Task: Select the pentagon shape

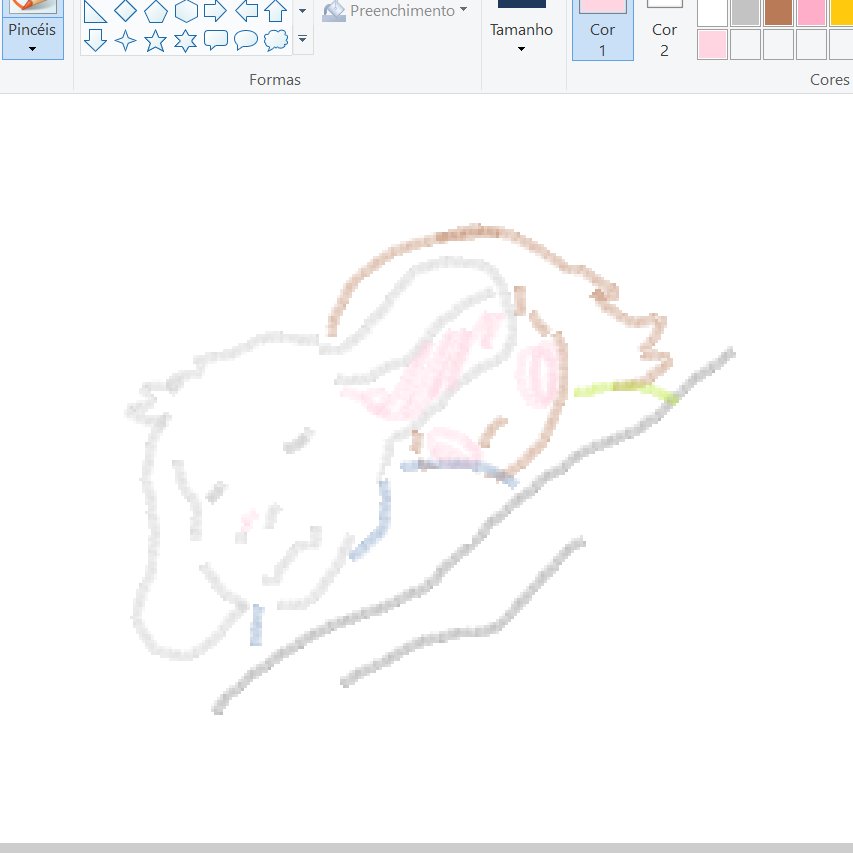Action: click(156, 11)
